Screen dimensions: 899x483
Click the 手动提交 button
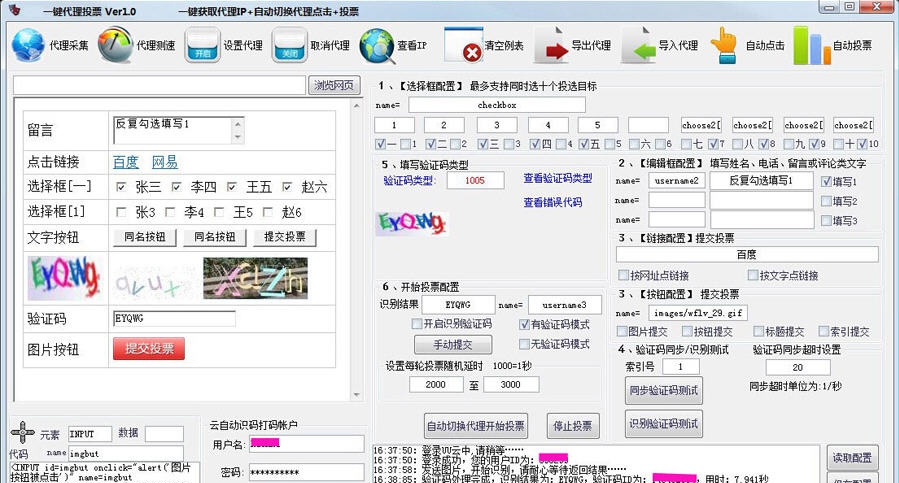coord(453,344)
